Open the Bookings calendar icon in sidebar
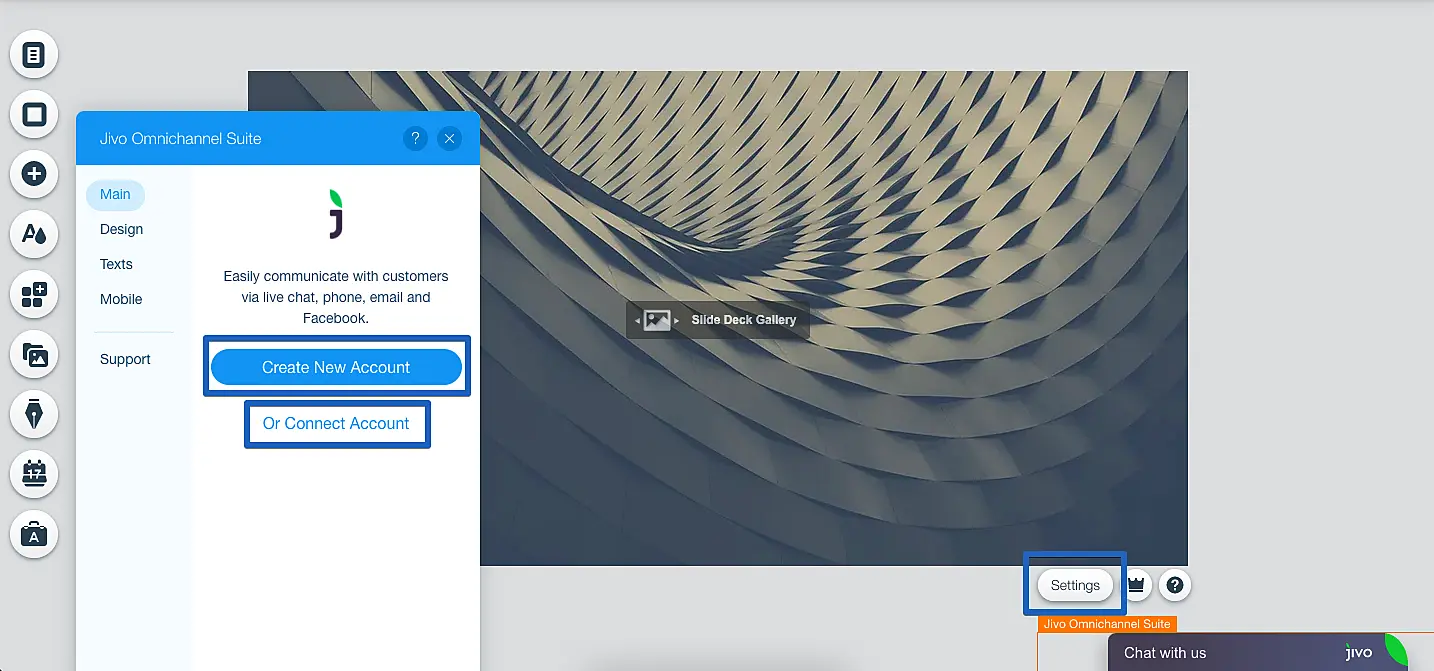Image resolution: width=1434 pixels, height=671 pixels. pos(34,474)
